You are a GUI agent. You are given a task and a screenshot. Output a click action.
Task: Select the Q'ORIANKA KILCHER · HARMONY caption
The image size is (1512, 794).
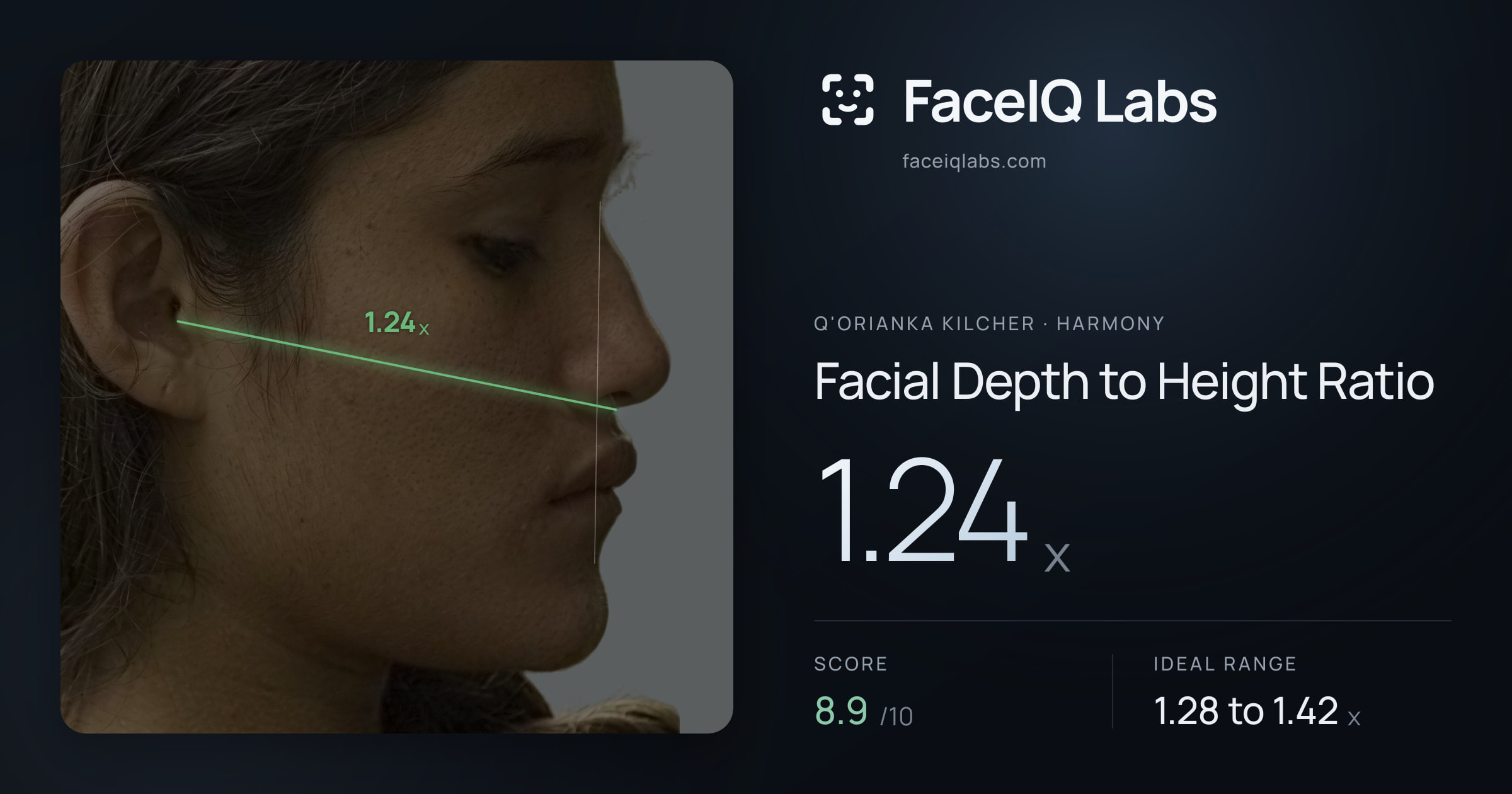[x=989, y=323]
